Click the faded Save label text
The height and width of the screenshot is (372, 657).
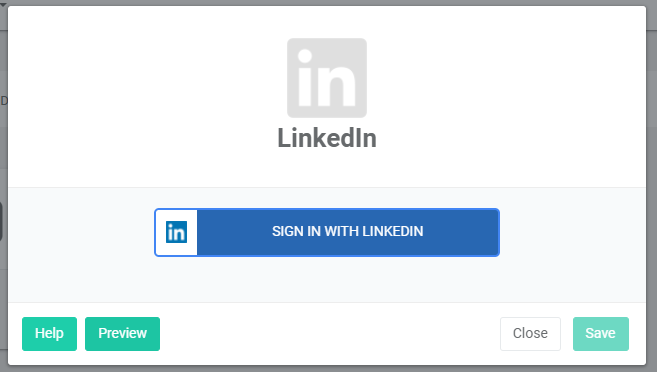pyautogui.click(x=600, y=333)
